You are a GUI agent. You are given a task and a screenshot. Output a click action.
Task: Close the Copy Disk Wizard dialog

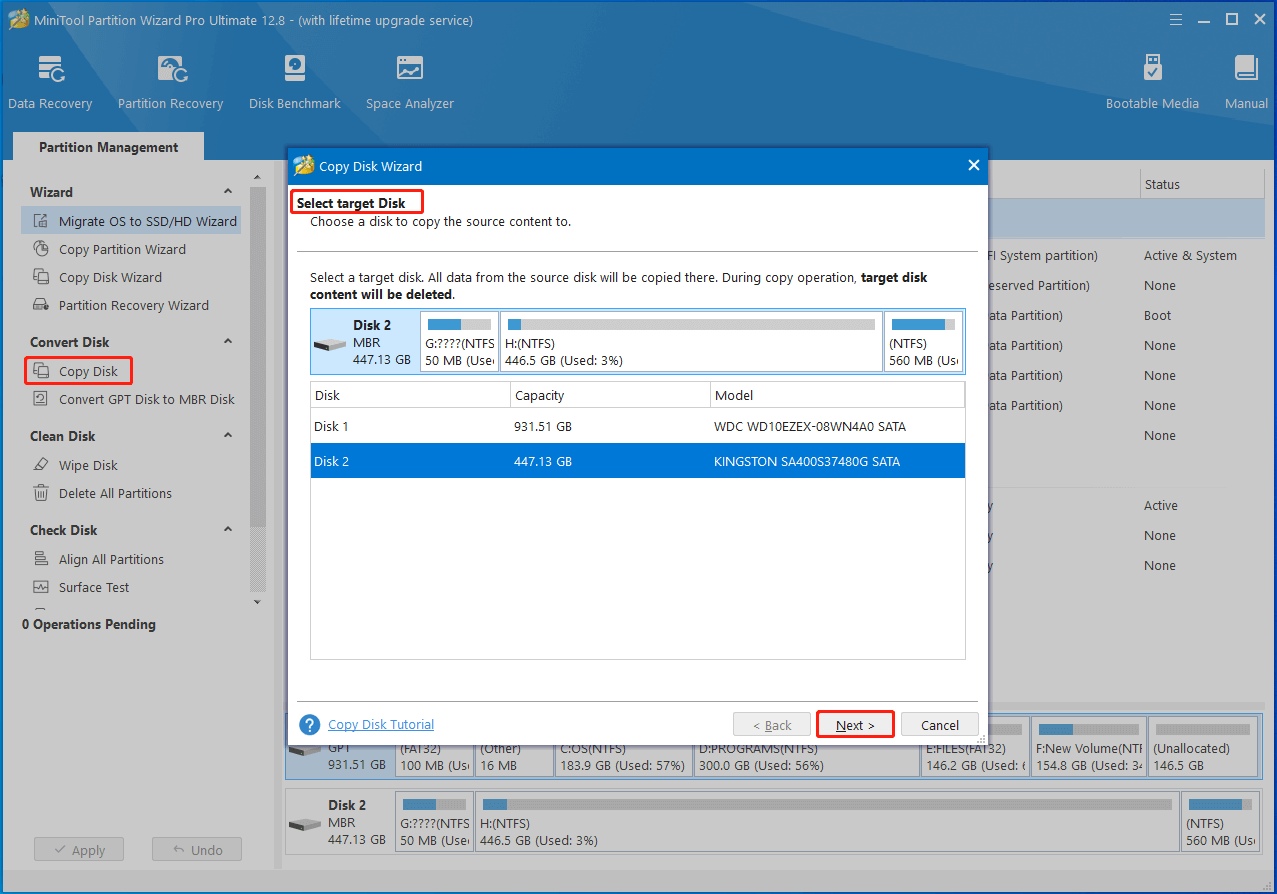point(973,166)
